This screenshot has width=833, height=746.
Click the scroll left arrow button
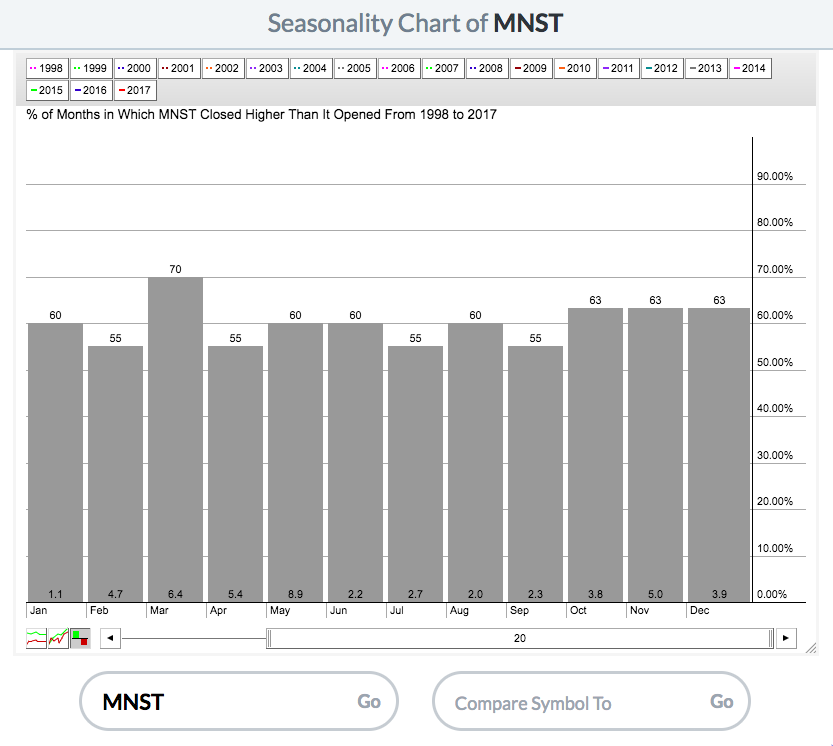(111, 638)
